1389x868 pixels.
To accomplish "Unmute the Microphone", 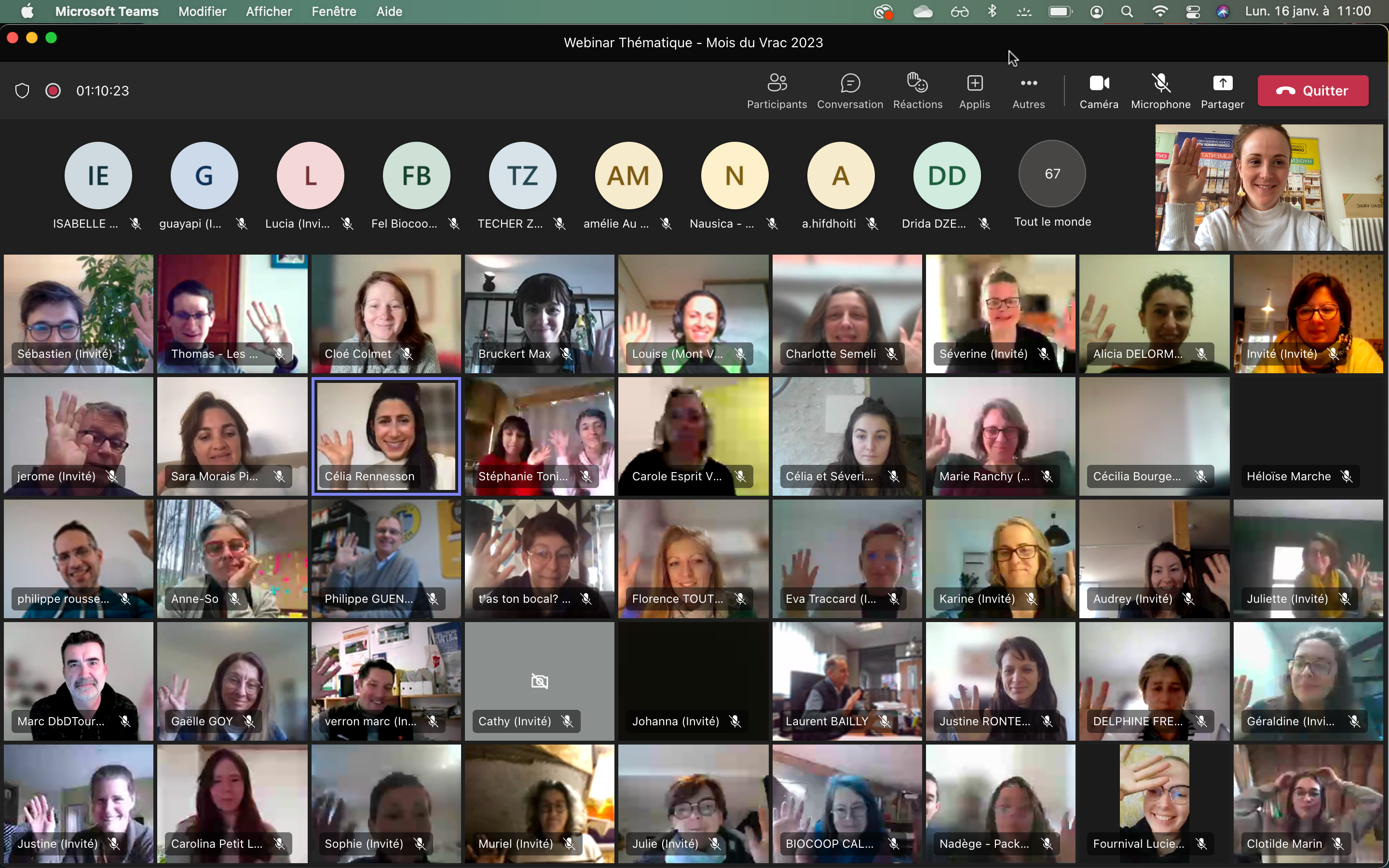I will click(x=1160, y=91).
